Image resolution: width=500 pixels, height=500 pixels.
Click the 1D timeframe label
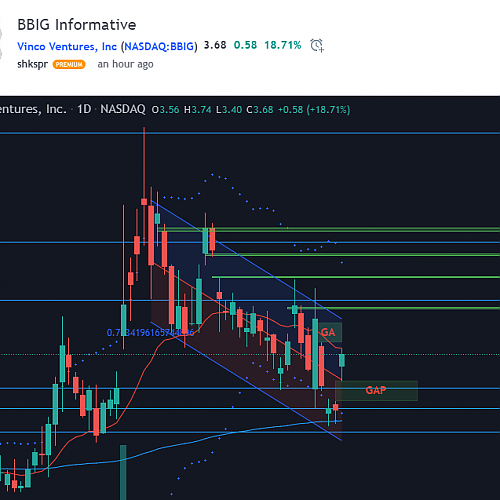(84, 109)
